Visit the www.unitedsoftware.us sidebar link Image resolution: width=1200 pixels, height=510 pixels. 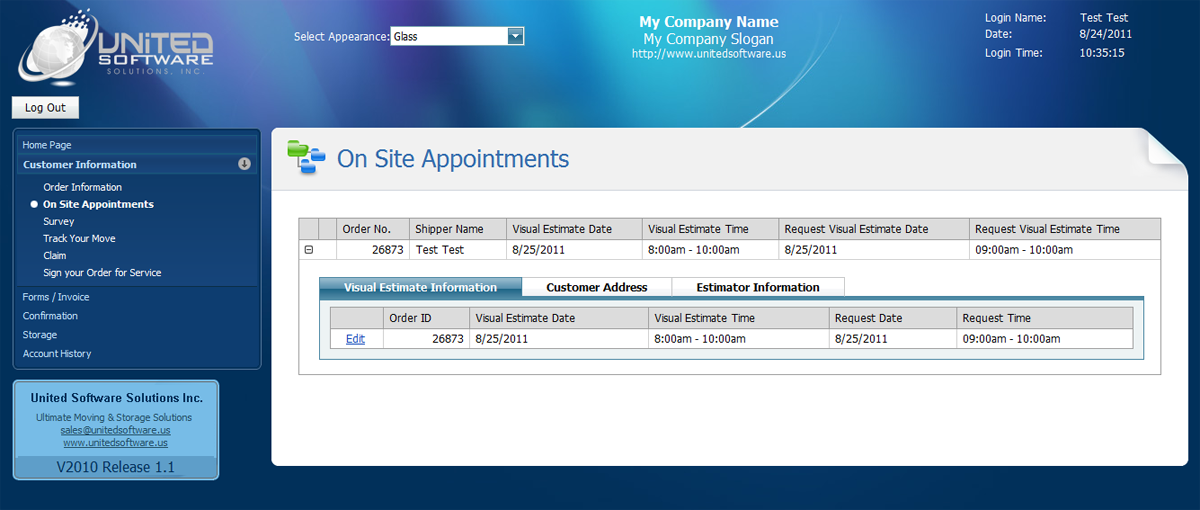click(115, 442)
